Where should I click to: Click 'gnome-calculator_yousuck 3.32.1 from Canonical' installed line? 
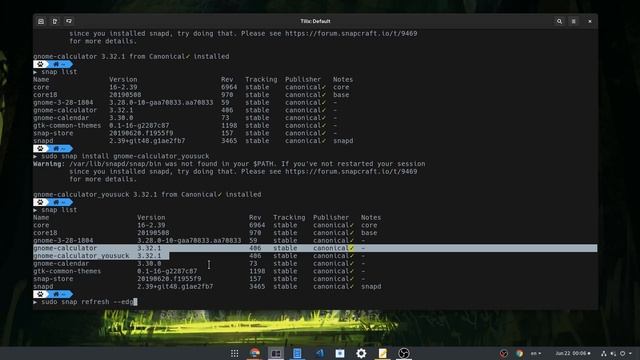[x=147, y=195]
